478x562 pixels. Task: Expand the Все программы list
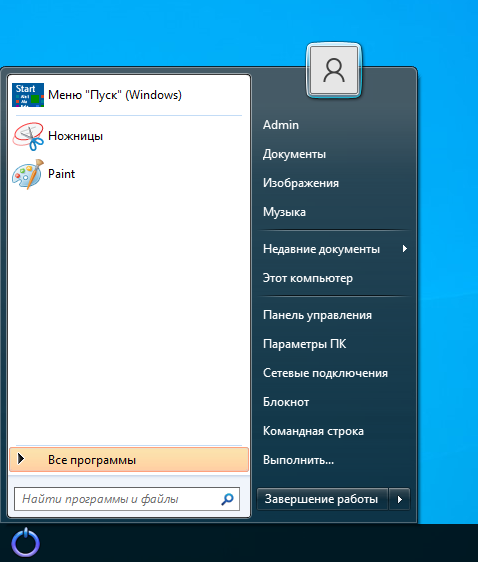coord(129,459)
